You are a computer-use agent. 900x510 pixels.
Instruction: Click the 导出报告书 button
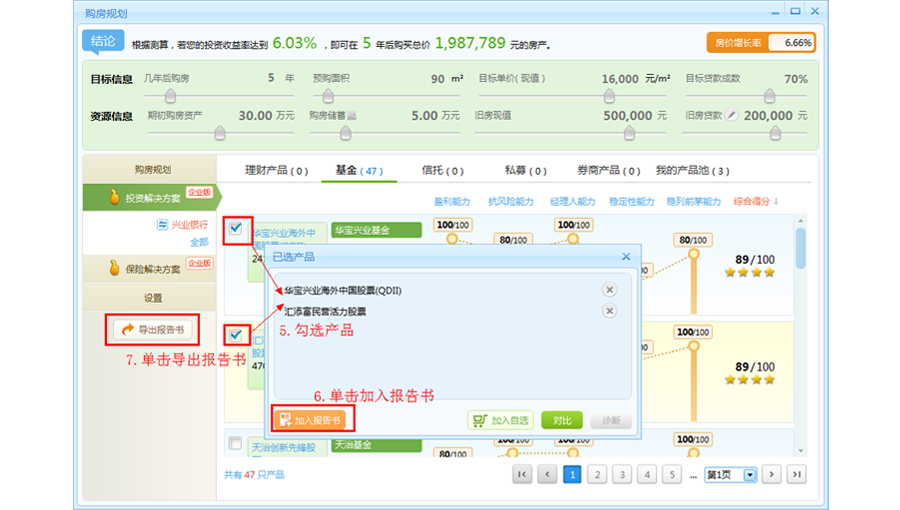click(151, 329)
